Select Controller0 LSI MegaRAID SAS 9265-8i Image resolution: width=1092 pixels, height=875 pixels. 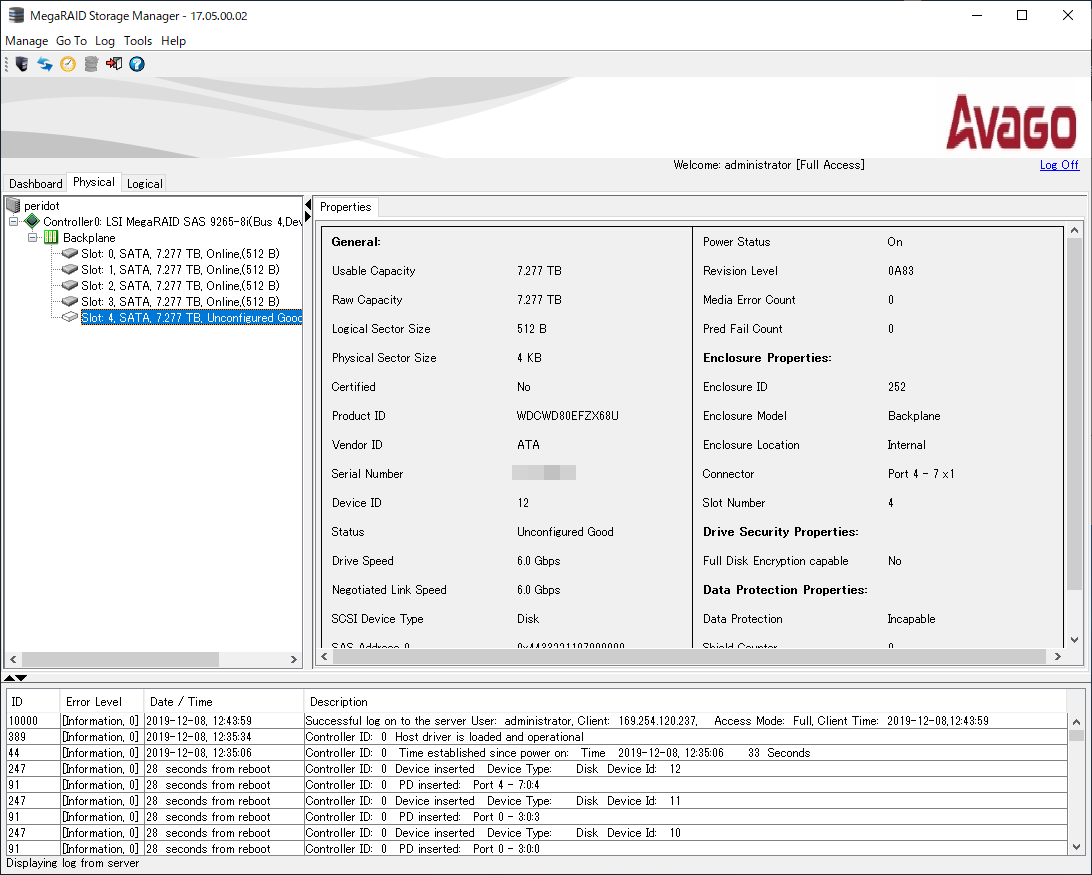coord(172,222)
